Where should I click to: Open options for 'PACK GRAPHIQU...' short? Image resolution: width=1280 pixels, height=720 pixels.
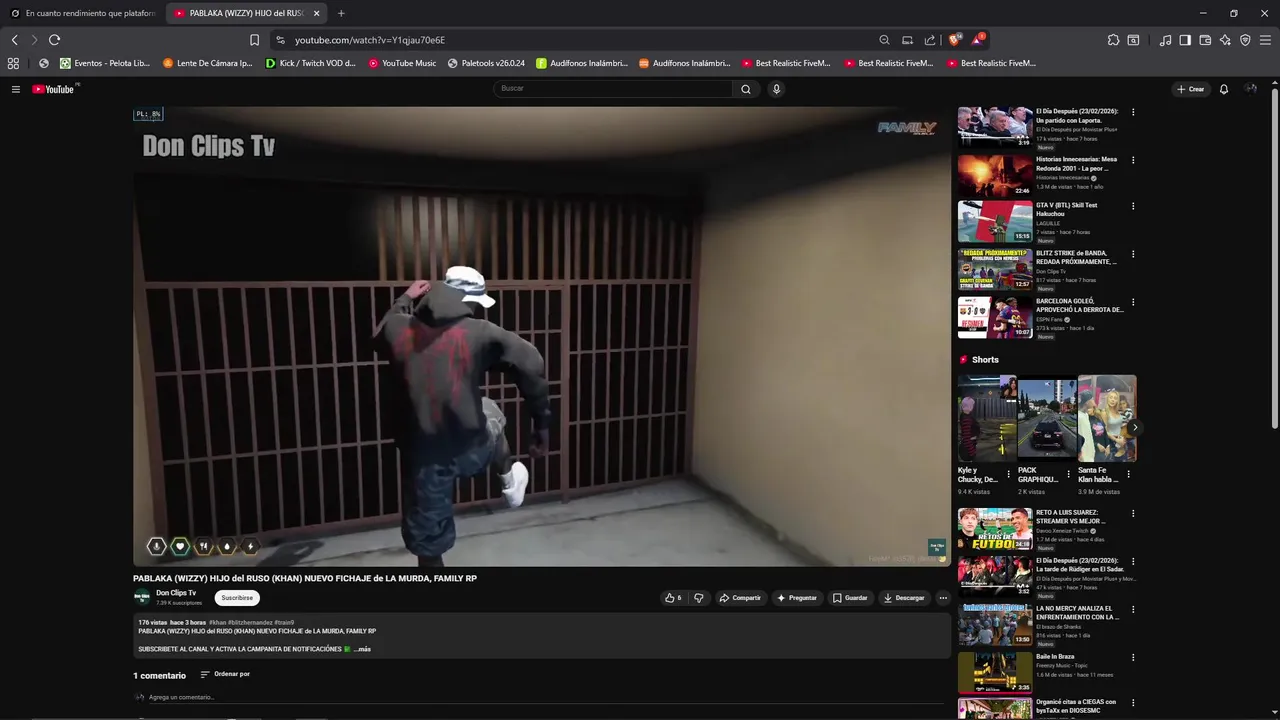(1068, 474)
